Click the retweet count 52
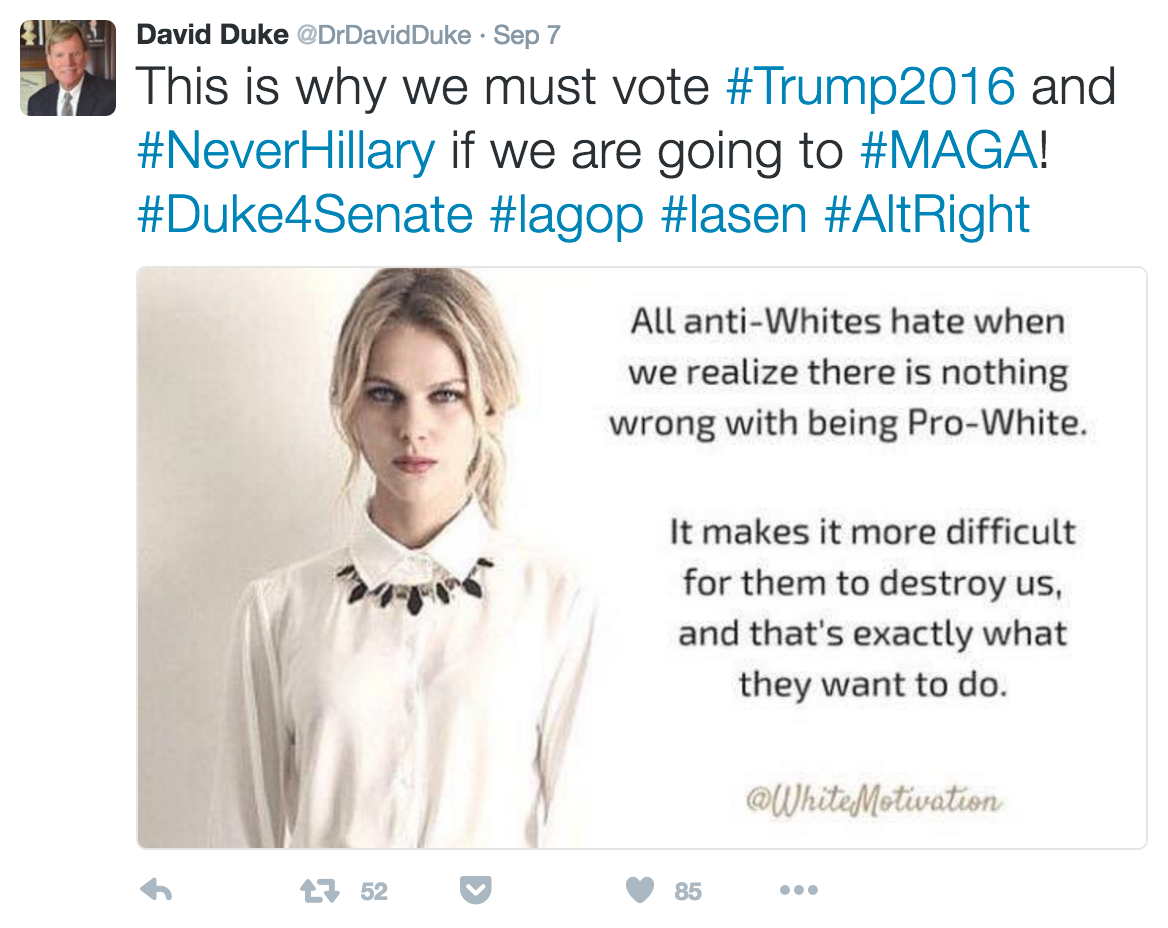The width and height of the screenshot is (1168, 928). click(x=374, y=892)
